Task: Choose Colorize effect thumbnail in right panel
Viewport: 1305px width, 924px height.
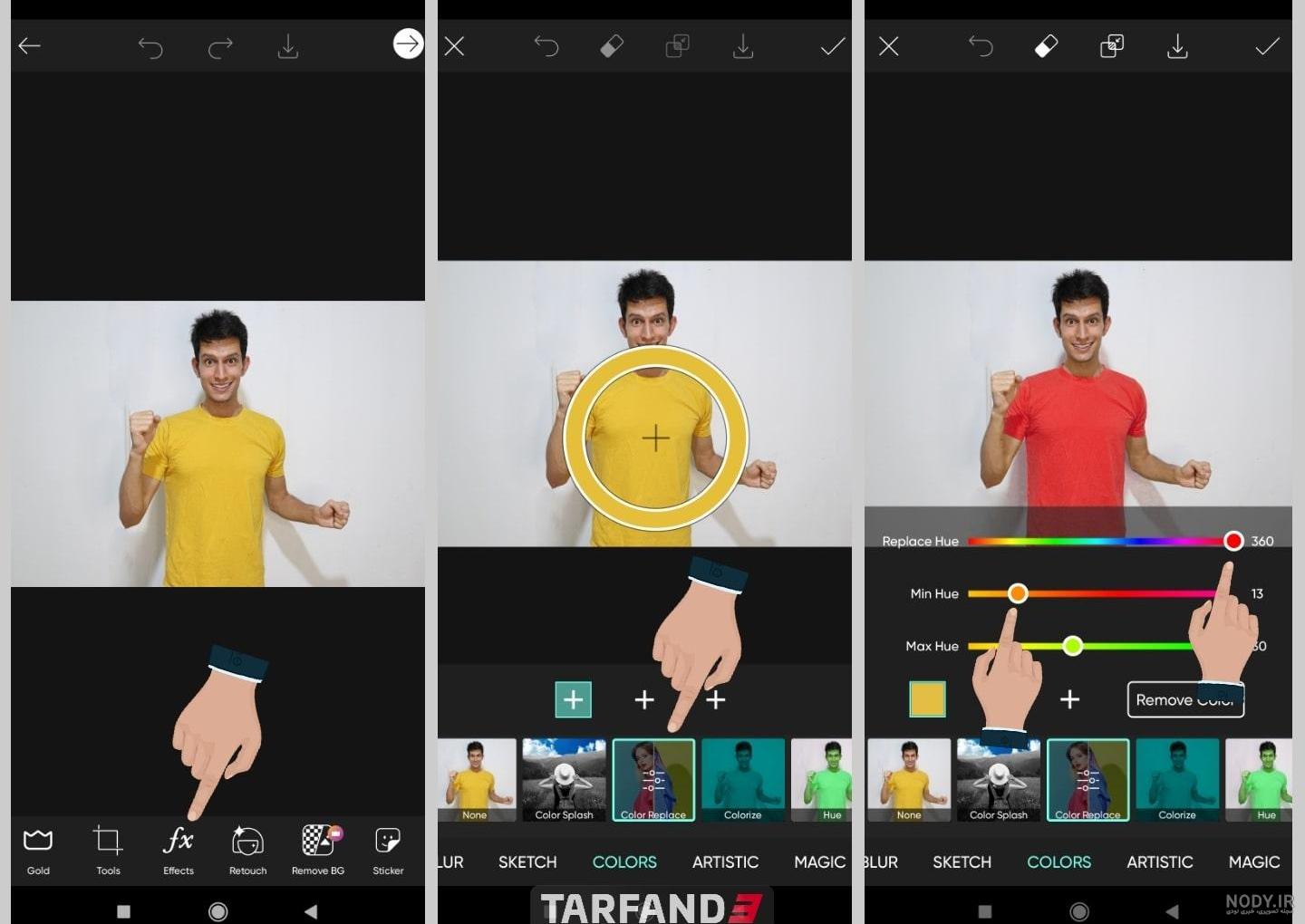Action: pyautogui.click(x=1177, y=780)
